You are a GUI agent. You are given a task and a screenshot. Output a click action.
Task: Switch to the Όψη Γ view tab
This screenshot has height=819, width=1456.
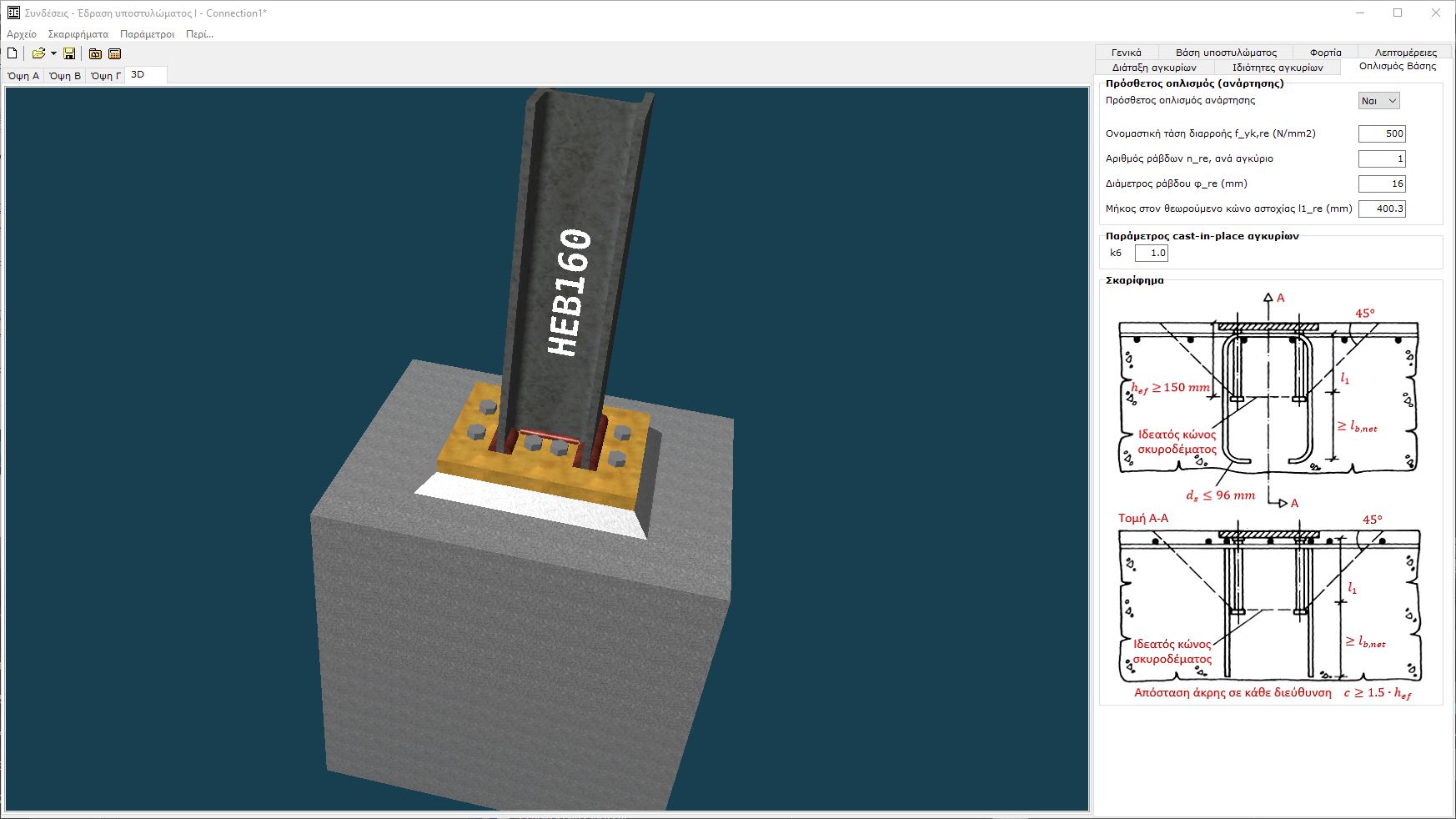pos(106,76)
